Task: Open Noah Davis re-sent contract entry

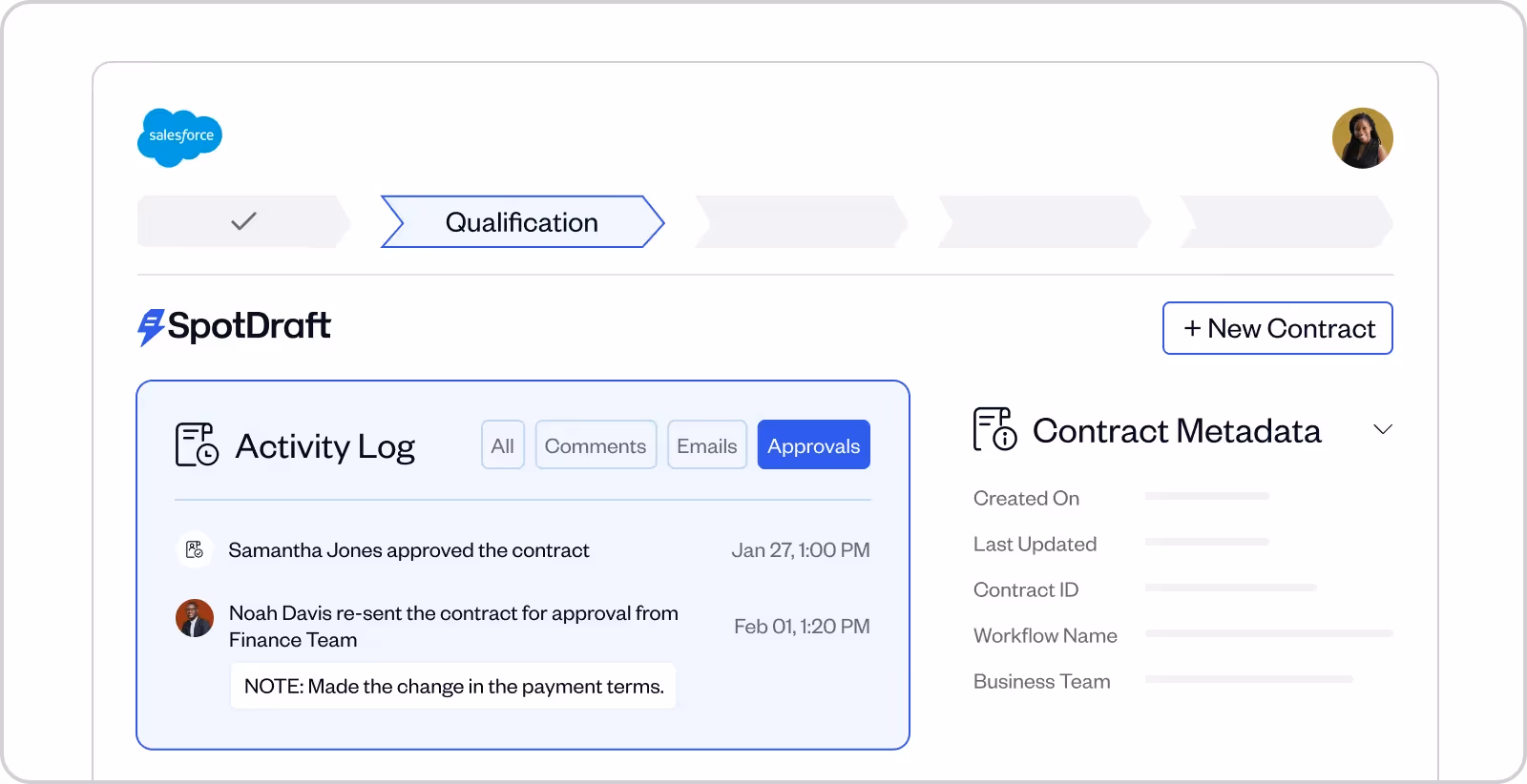Action: tap(453, 627)
